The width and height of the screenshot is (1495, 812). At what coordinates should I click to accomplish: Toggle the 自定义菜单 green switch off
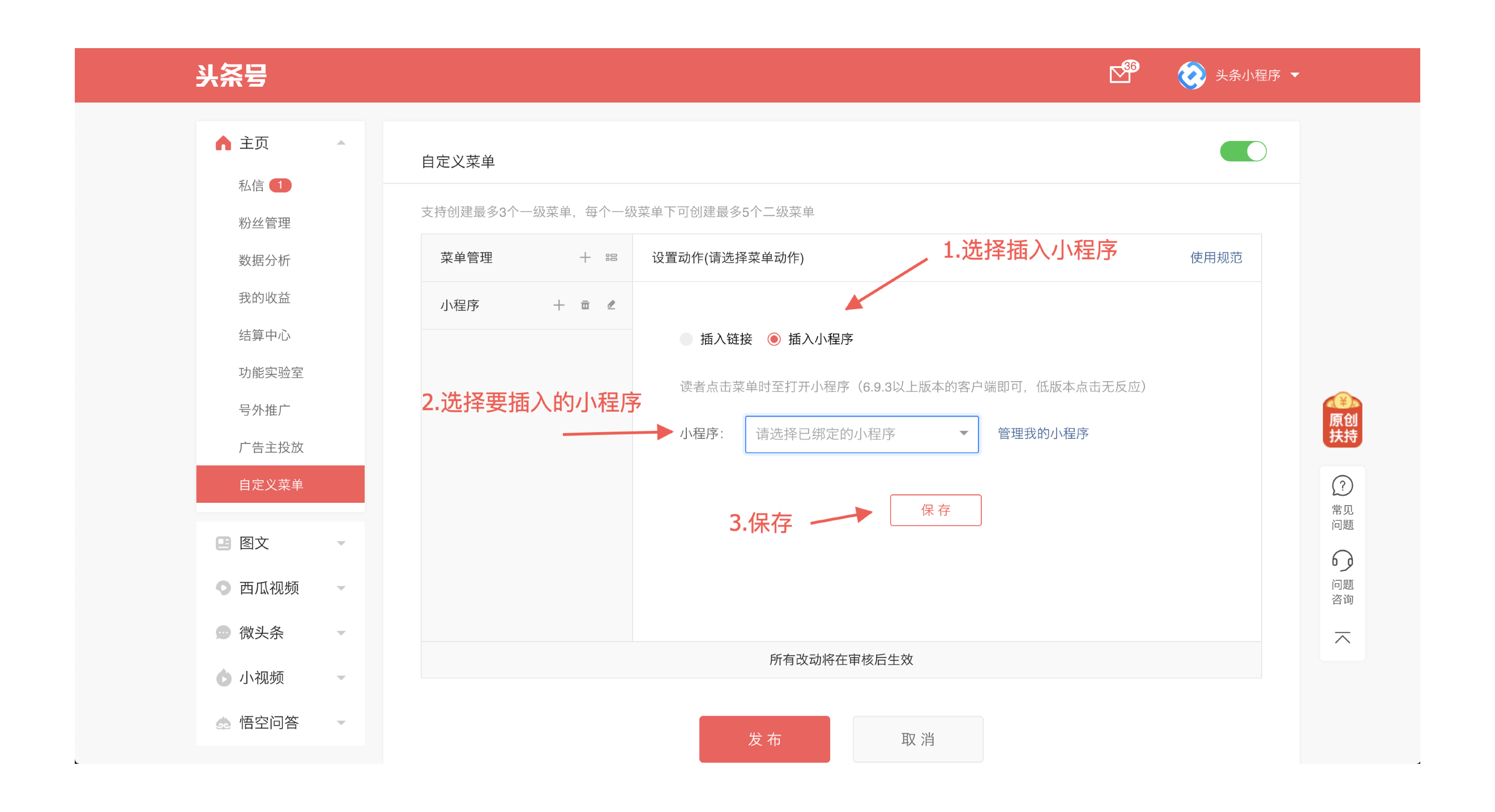pos(1242,152)
